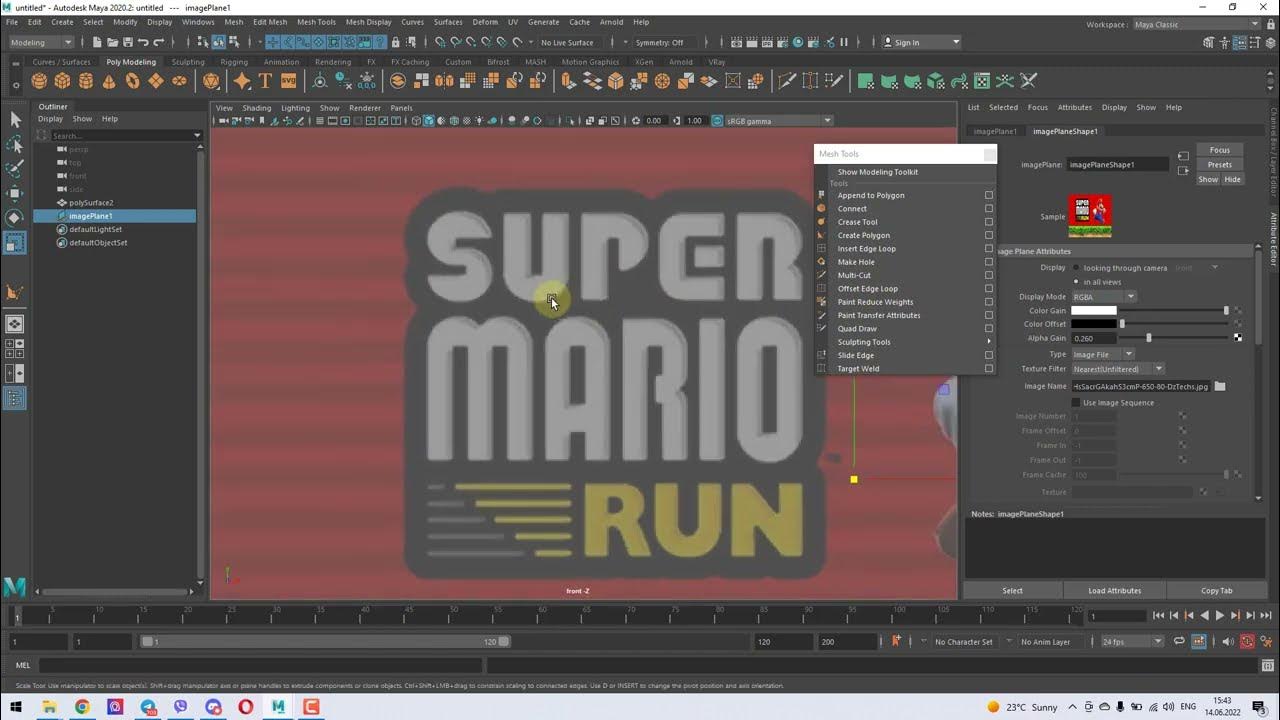Click the Hide button in Attribute Editor
The image size is (1280, 720).
1232,180
